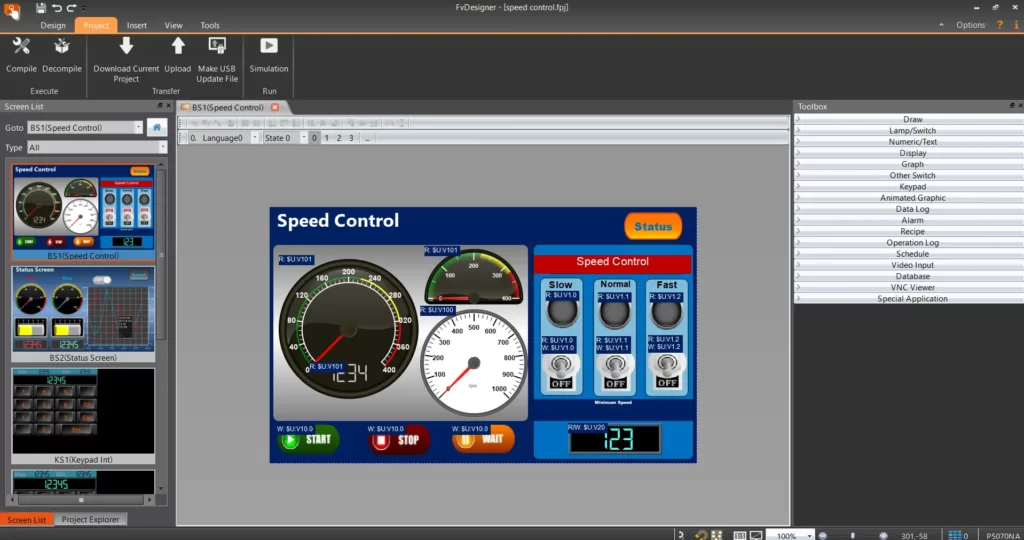Click the green START button on canvas
This screenshot has width=1024, height=540.
coord(308,439)
